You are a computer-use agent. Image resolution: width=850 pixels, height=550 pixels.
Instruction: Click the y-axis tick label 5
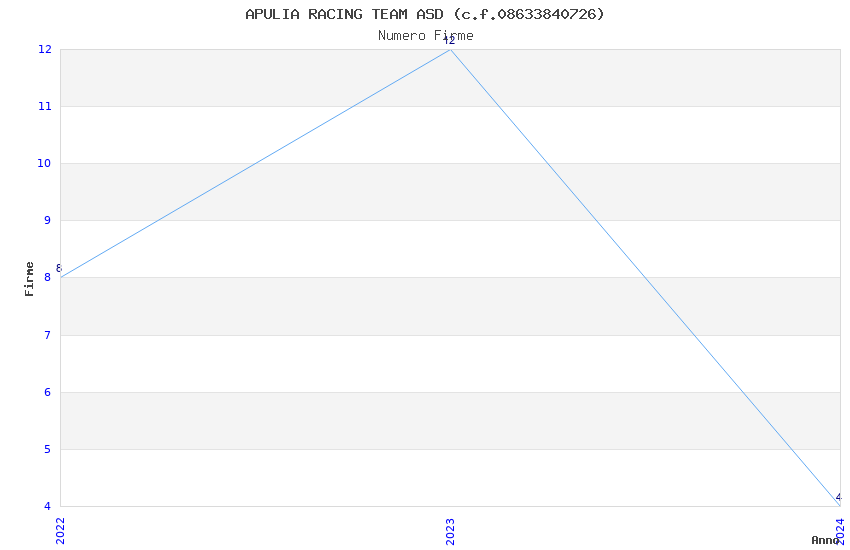pyautogui.click(x=48, y=449)
